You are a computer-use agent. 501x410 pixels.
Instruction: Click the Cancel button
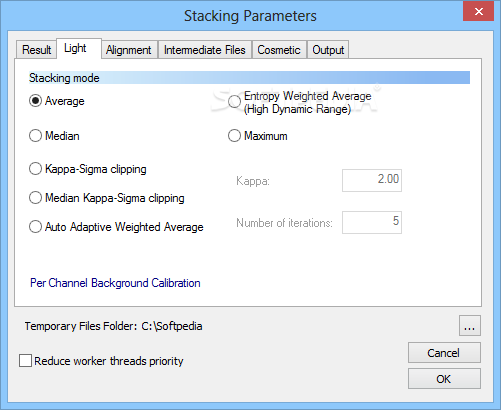(444, 353)
